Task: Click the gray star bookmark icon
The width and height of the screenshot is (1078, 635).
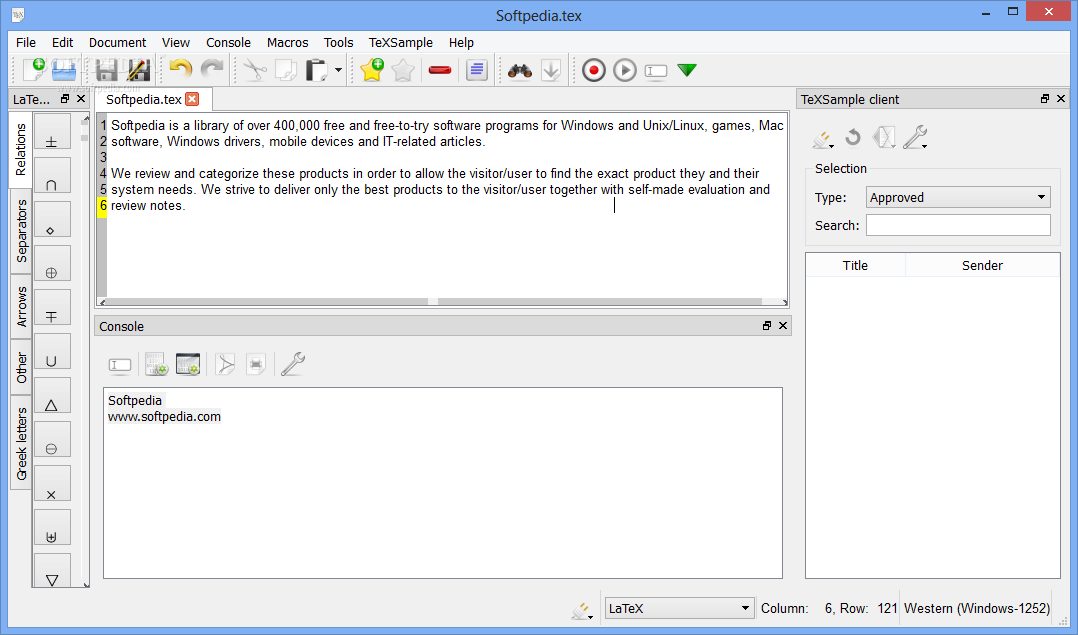Action: pos(403,70)
